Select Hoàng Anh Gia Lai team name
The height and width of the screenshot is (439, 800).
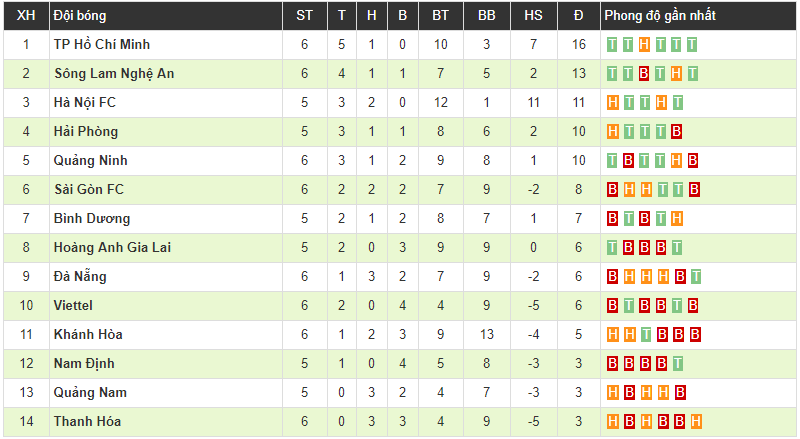tap(112, 248)
